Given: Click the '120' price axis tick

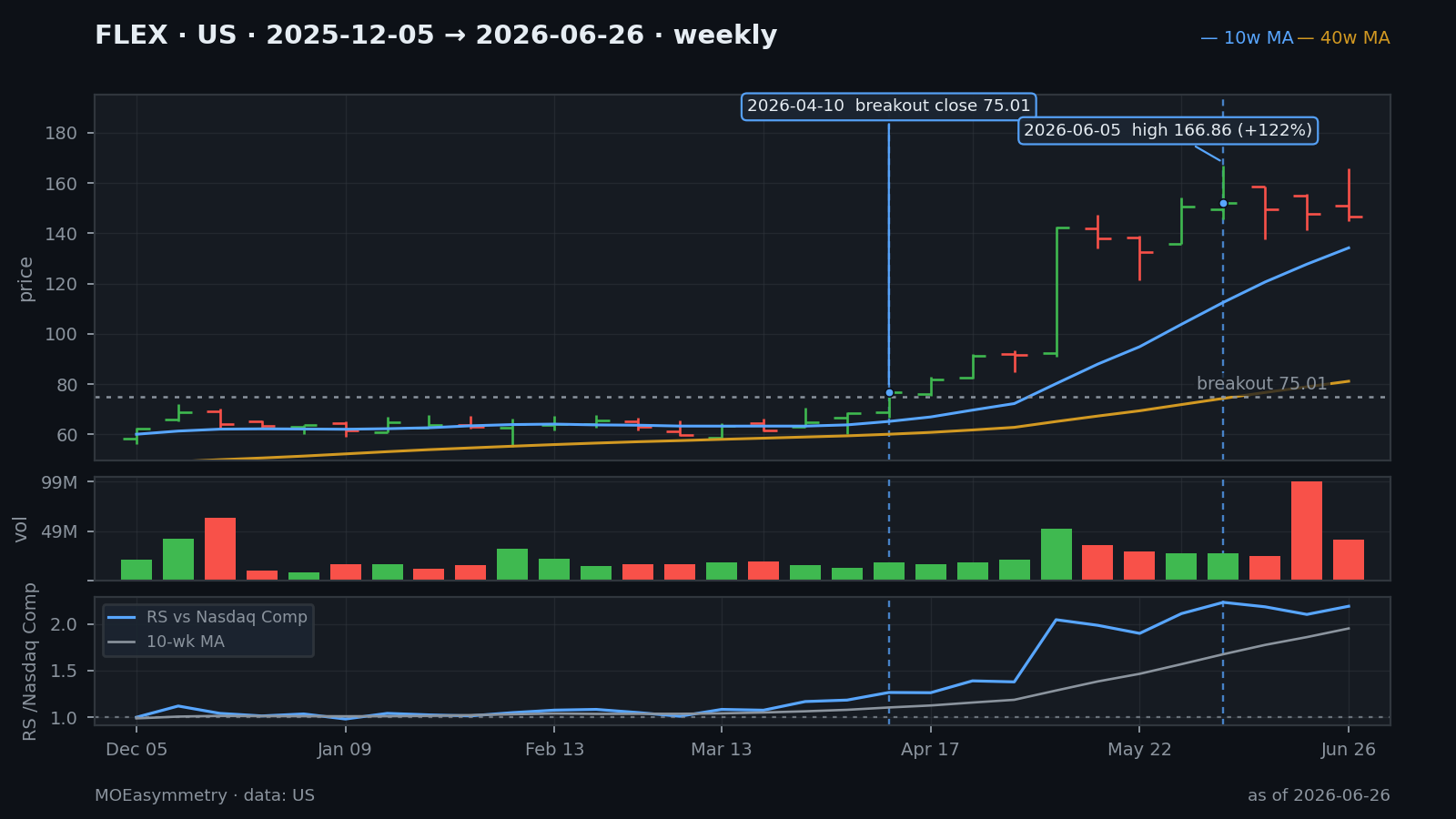Looking at the screenshot, I should pyautogui.click(x=61, y=285).
